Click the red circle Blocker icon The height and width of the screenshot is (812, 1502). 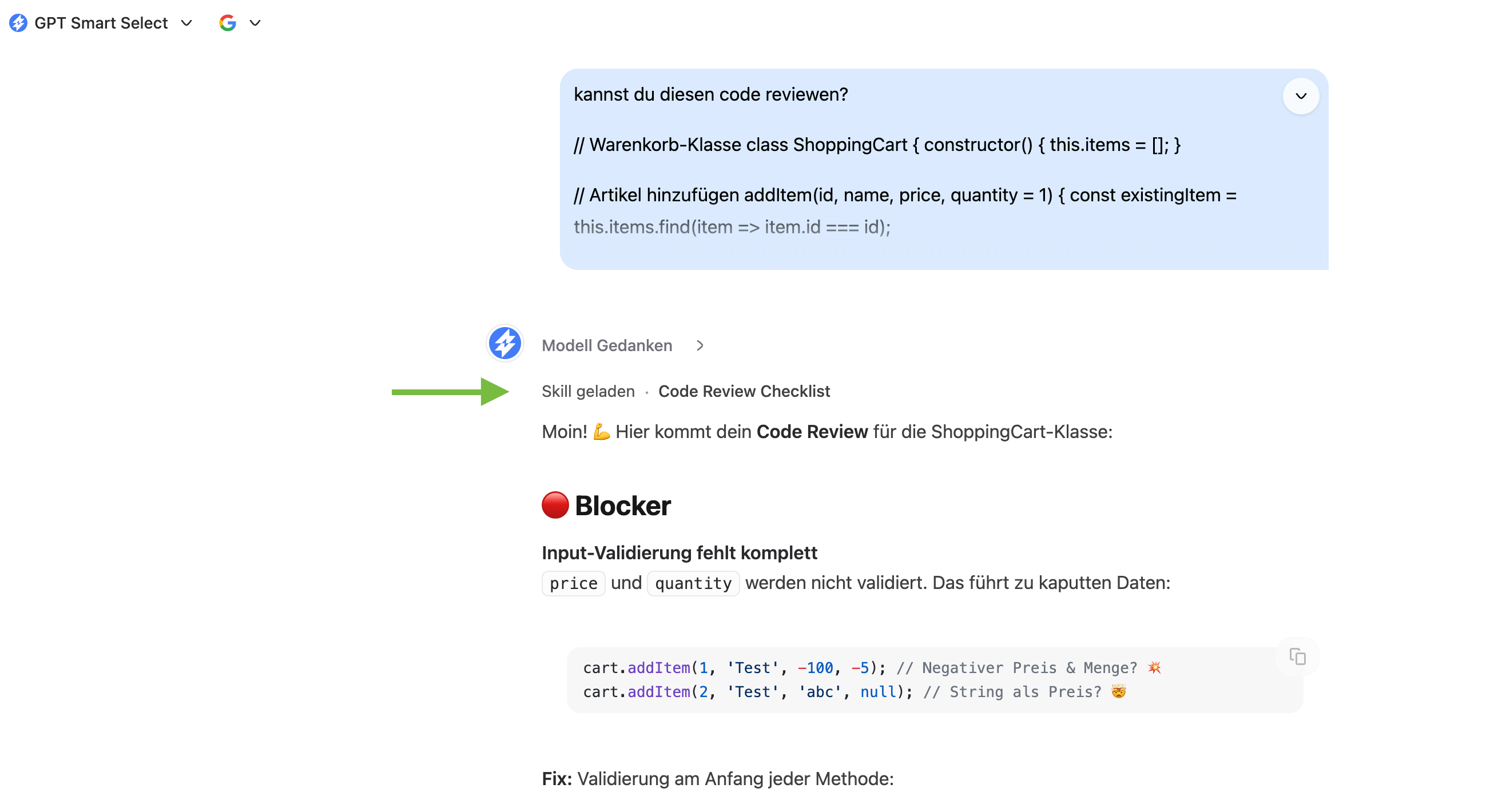(554, 505)
